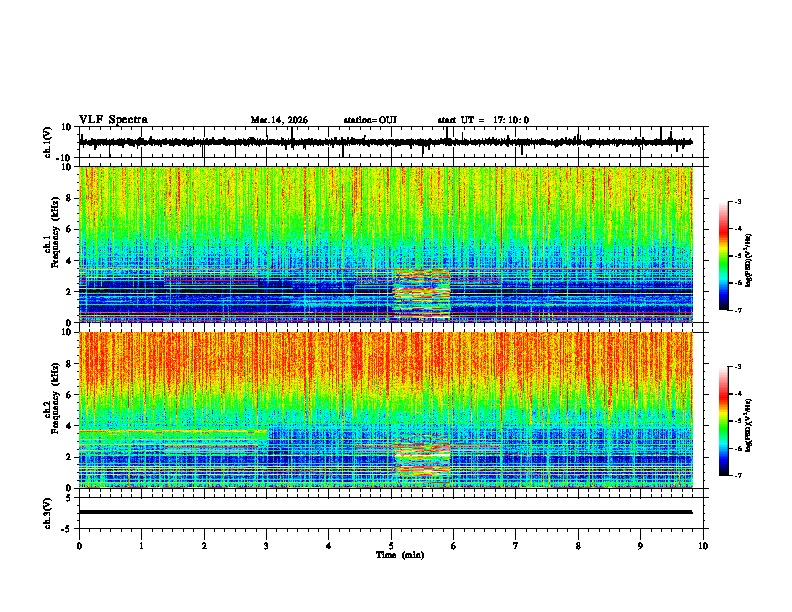Click the time axis tick label "8"

[578, 546]
